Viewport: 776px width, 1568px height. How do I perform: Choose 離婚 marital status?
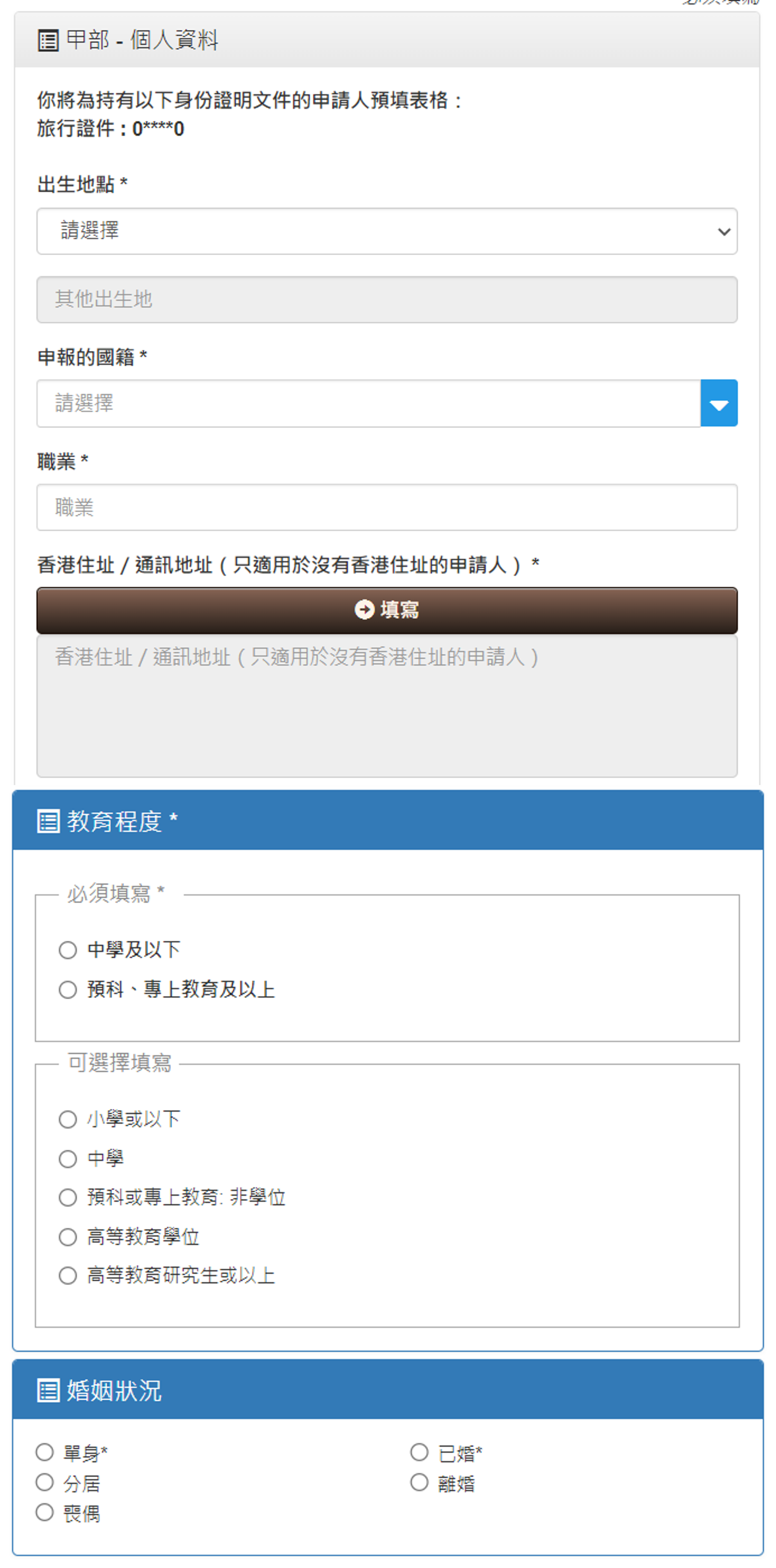(419, 1482)
